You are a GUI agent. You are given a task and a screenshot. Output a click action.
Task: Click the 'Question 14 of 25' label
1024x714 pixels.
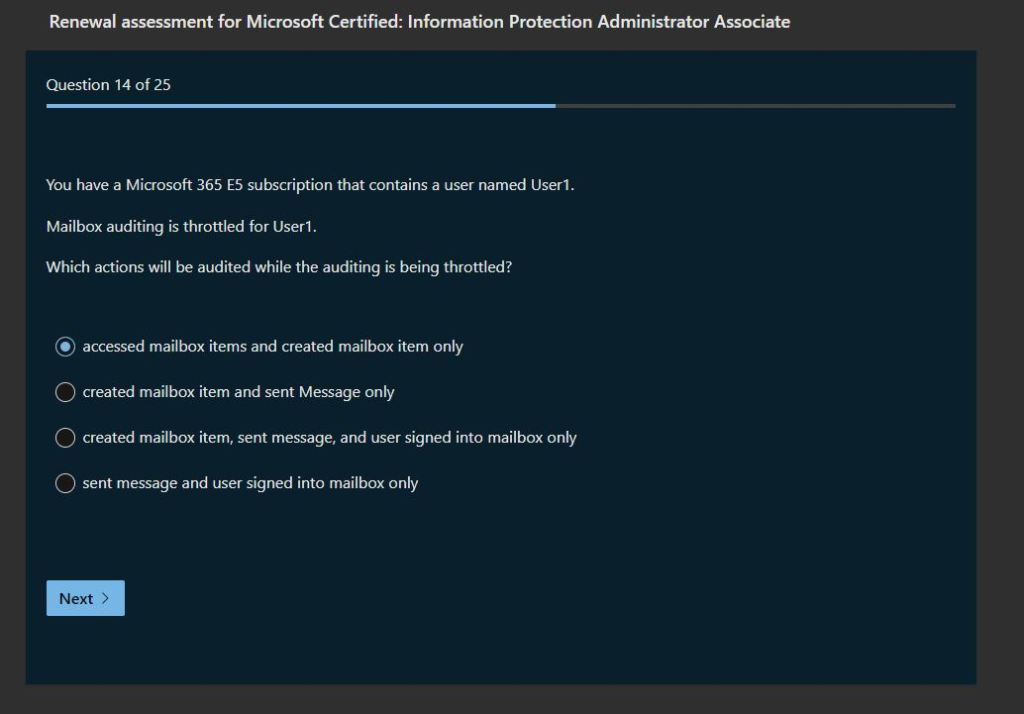click(x=108, y=85)
